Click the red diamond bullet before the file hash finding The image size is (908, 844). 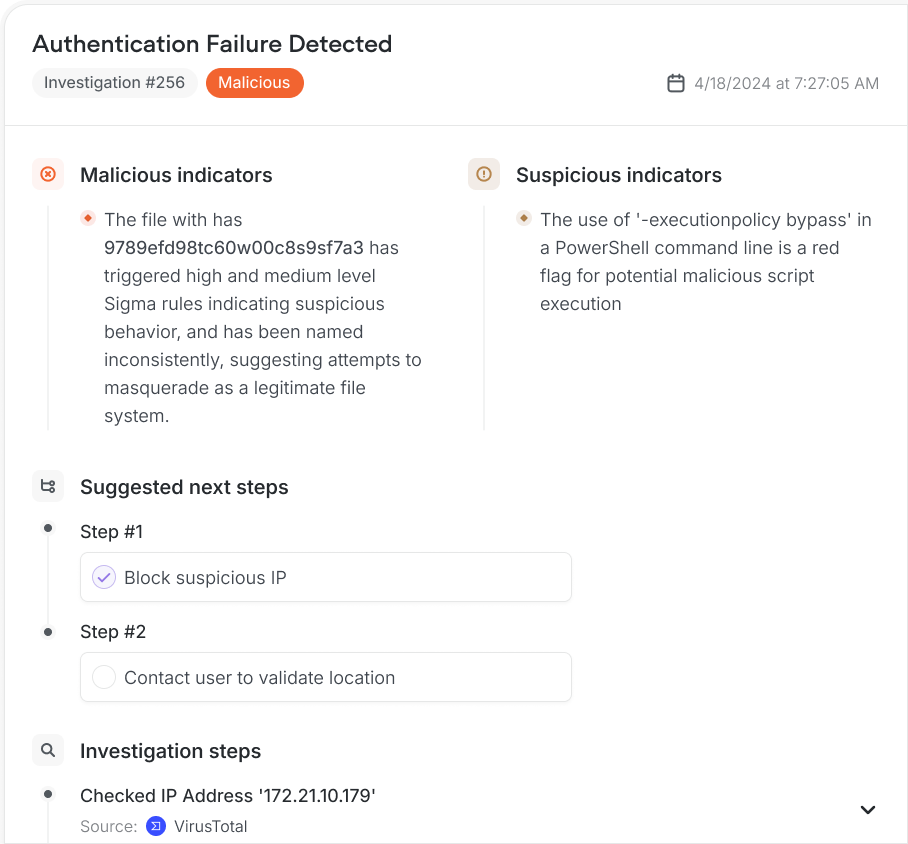pyautogui.click(x=89, y=216)
